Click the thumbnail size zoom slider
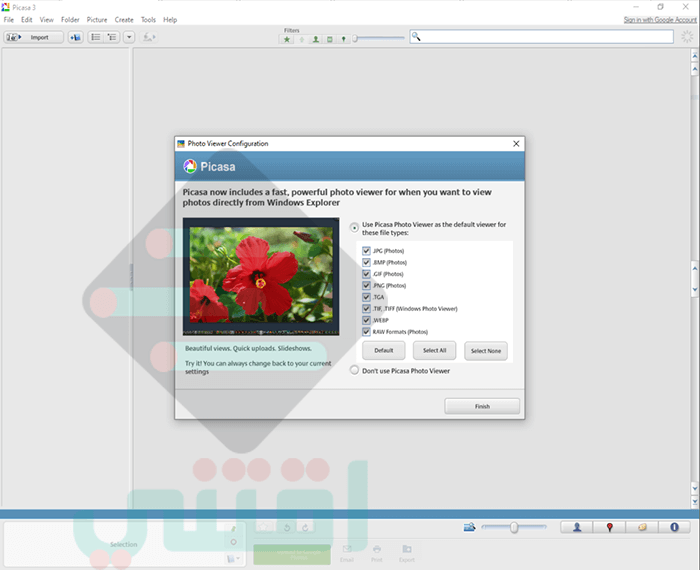This screenshot has height=570, width=700. [x=514, y=528]
